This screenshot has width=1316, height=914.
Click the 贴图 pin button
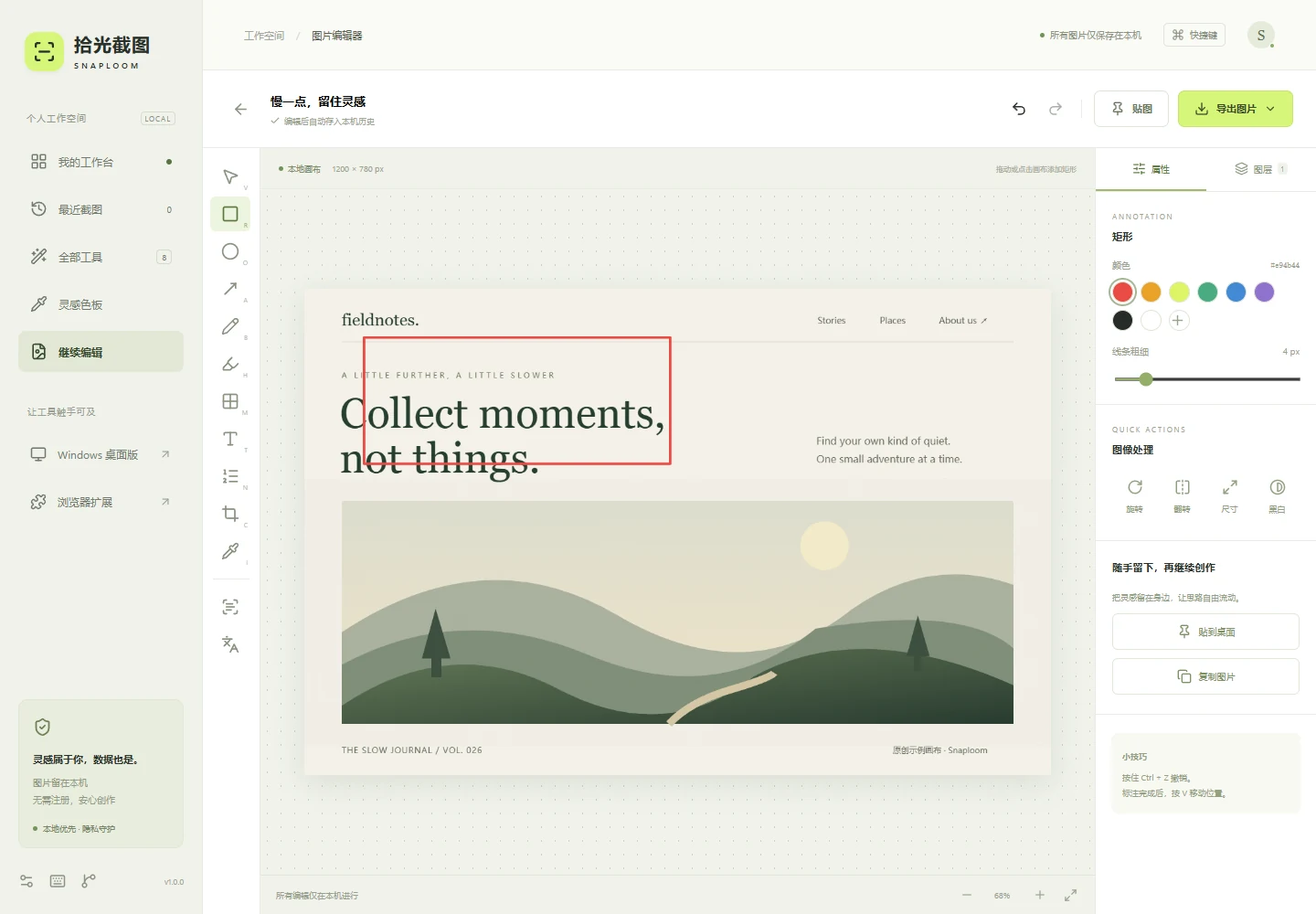(1131, 109)
